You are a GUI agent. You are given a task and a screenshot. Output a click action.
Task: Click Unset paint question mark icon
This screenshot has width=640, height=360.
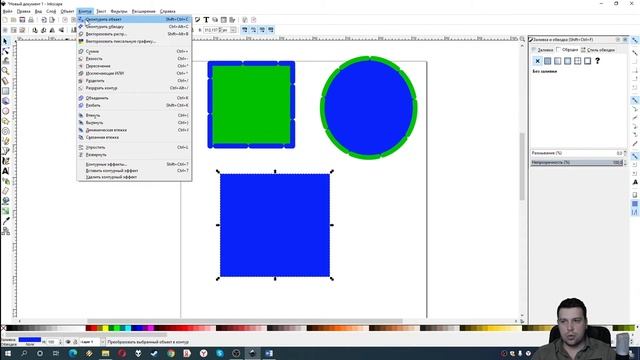tap(598, 61)
